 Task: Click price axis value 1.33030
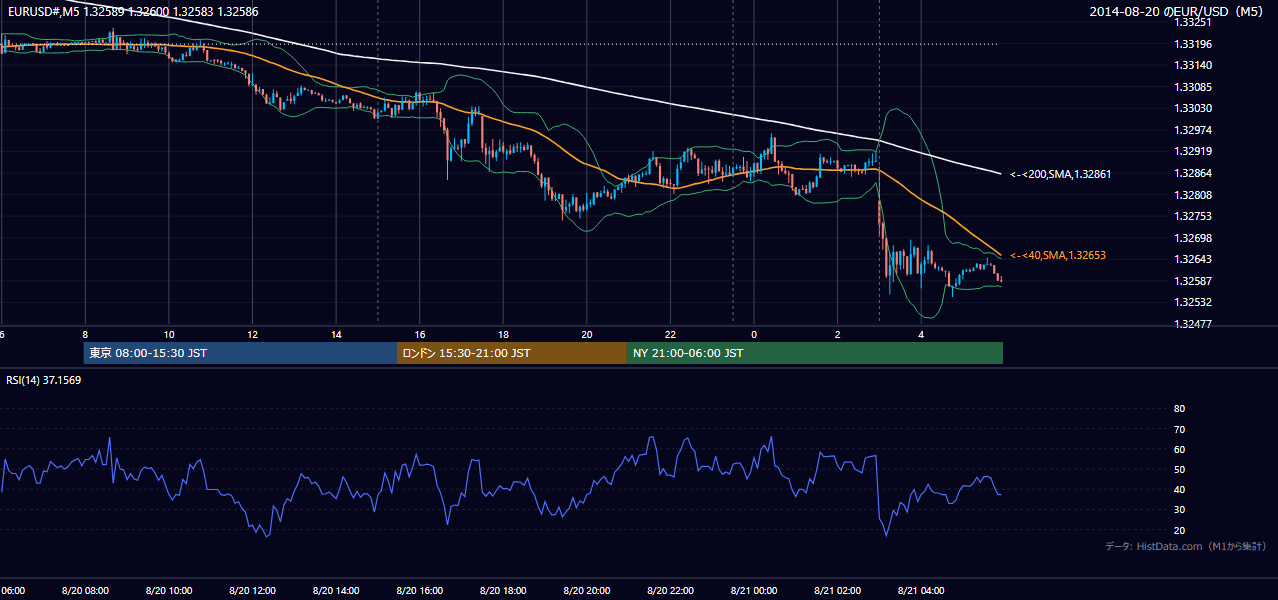1192,108
